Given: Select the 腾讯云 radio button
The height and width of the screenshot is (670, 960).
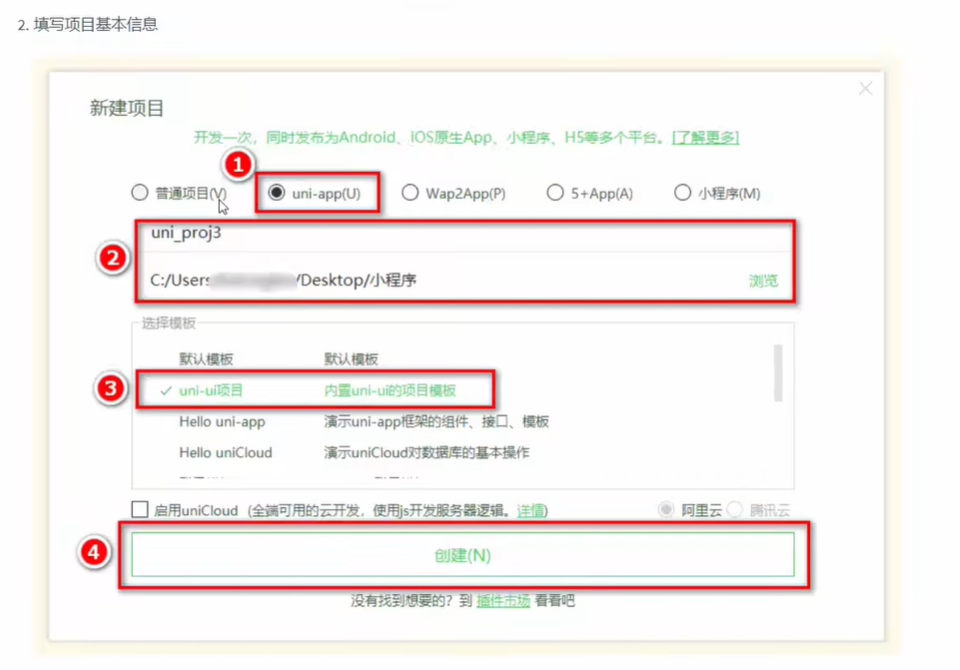Looking at the screenshot, I should [735, 510].
